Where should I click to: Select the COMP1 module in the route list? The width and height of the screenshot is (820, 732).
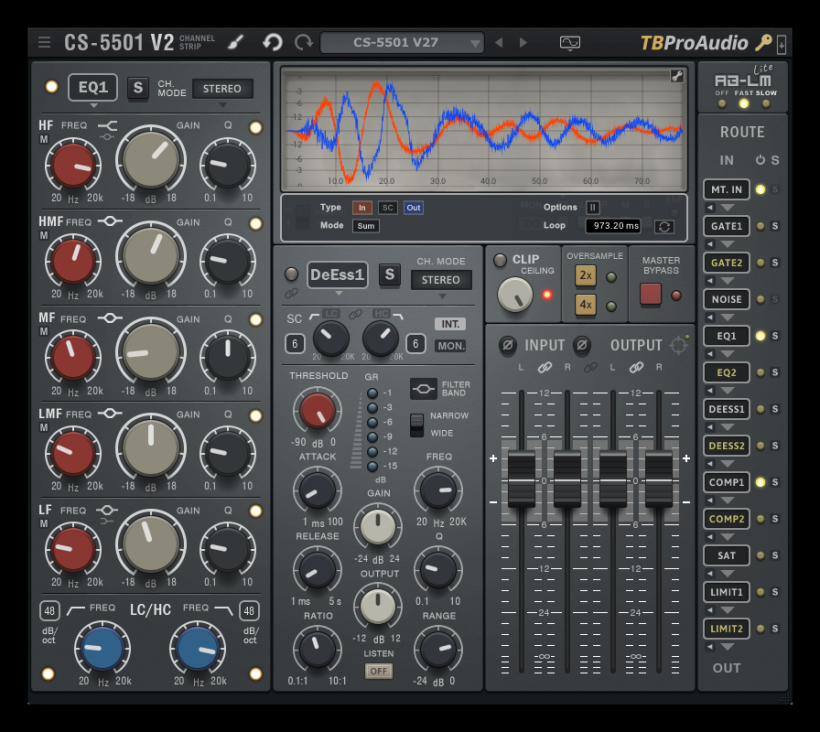pos(727,482)
